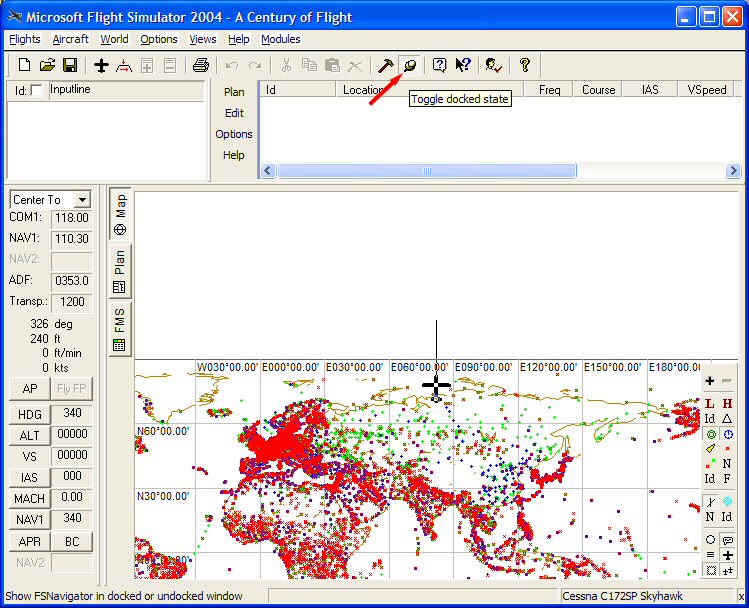749x608 pixels.
Task: Click Edit in the flight plan side menu
Action: point(234,113)
